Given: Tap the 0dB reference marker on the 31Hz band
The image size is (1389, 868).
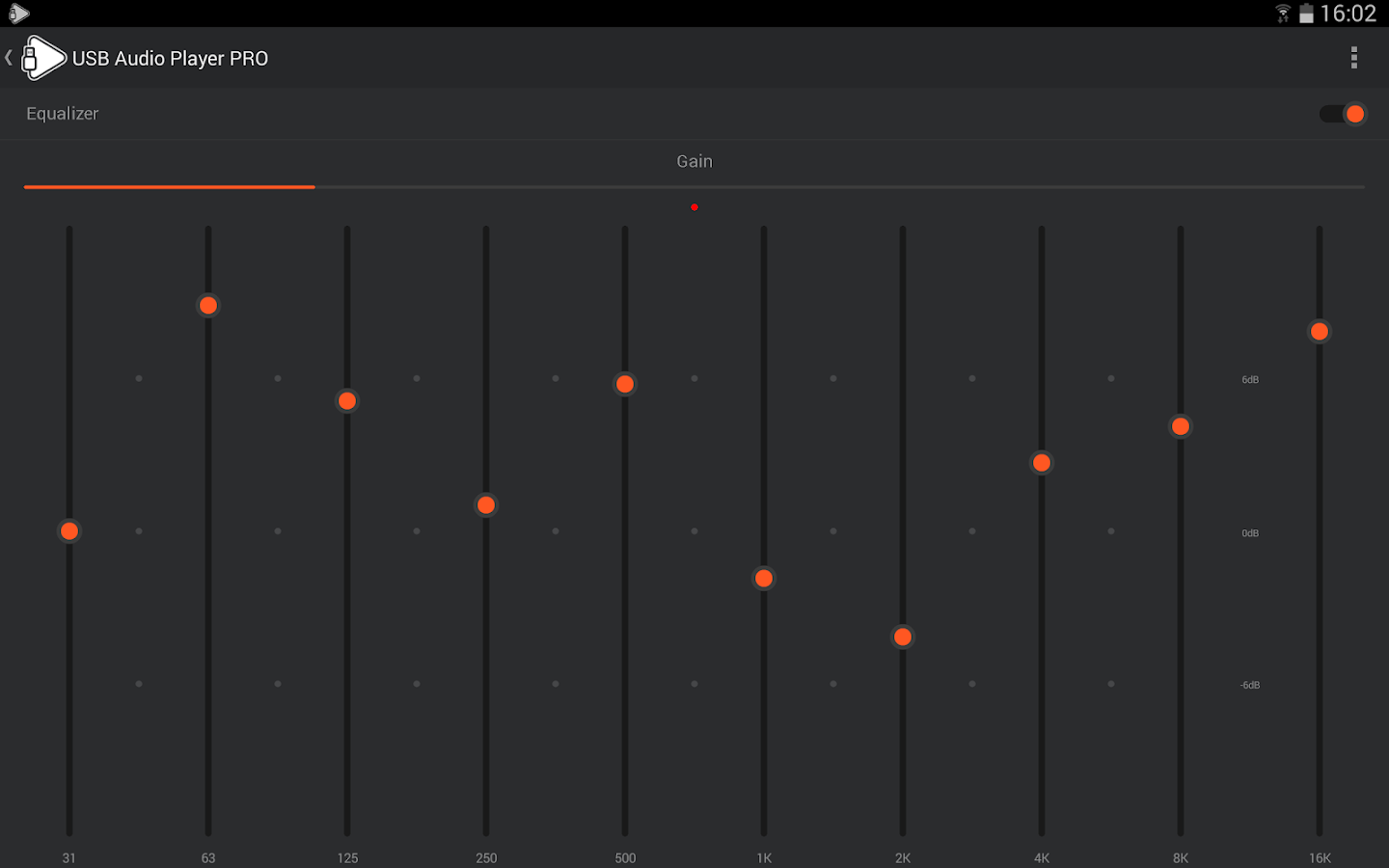Looking at the screenshot, I should tap(139, 530).
